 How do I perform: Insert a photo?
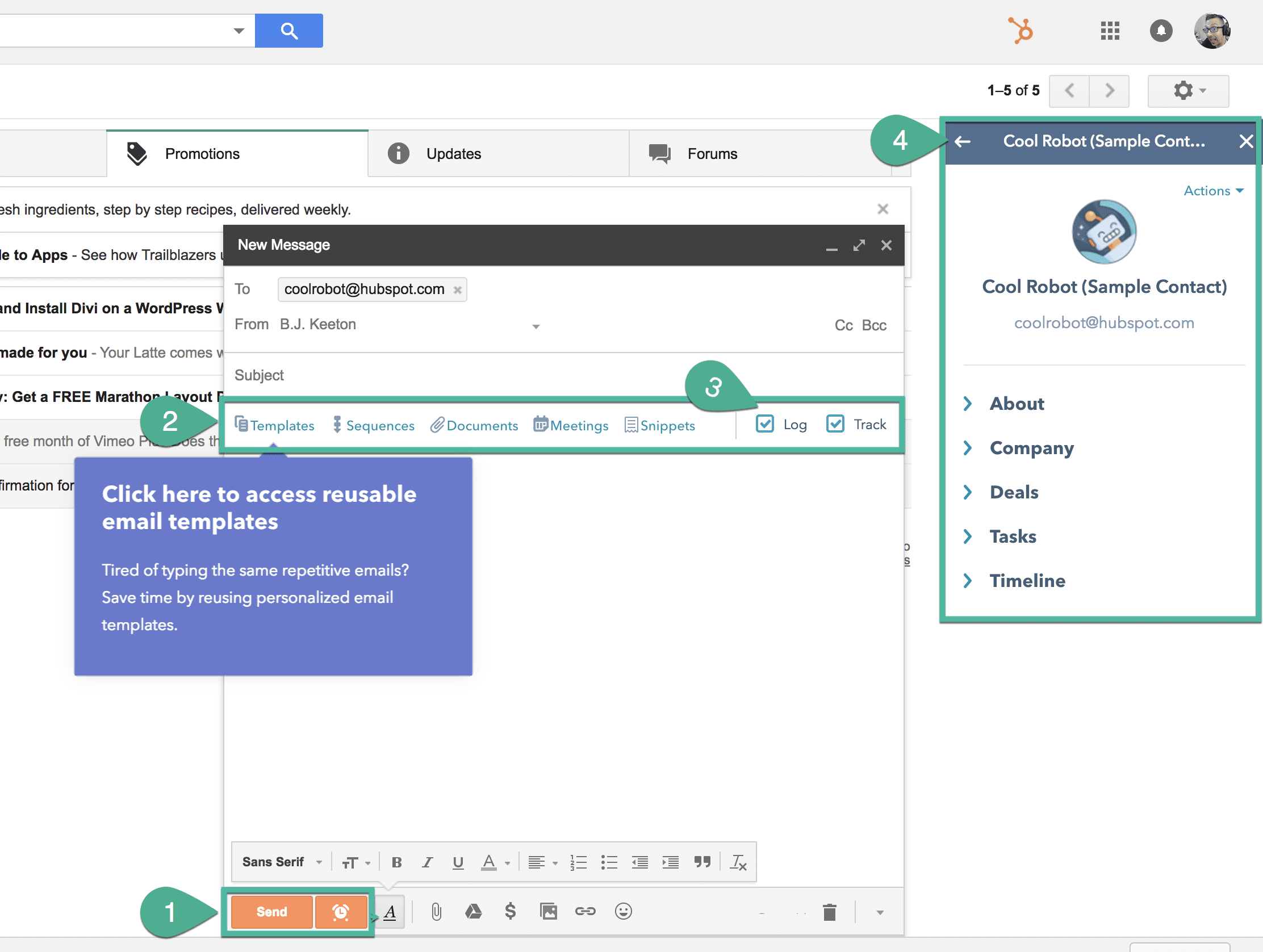coord(548,912)
